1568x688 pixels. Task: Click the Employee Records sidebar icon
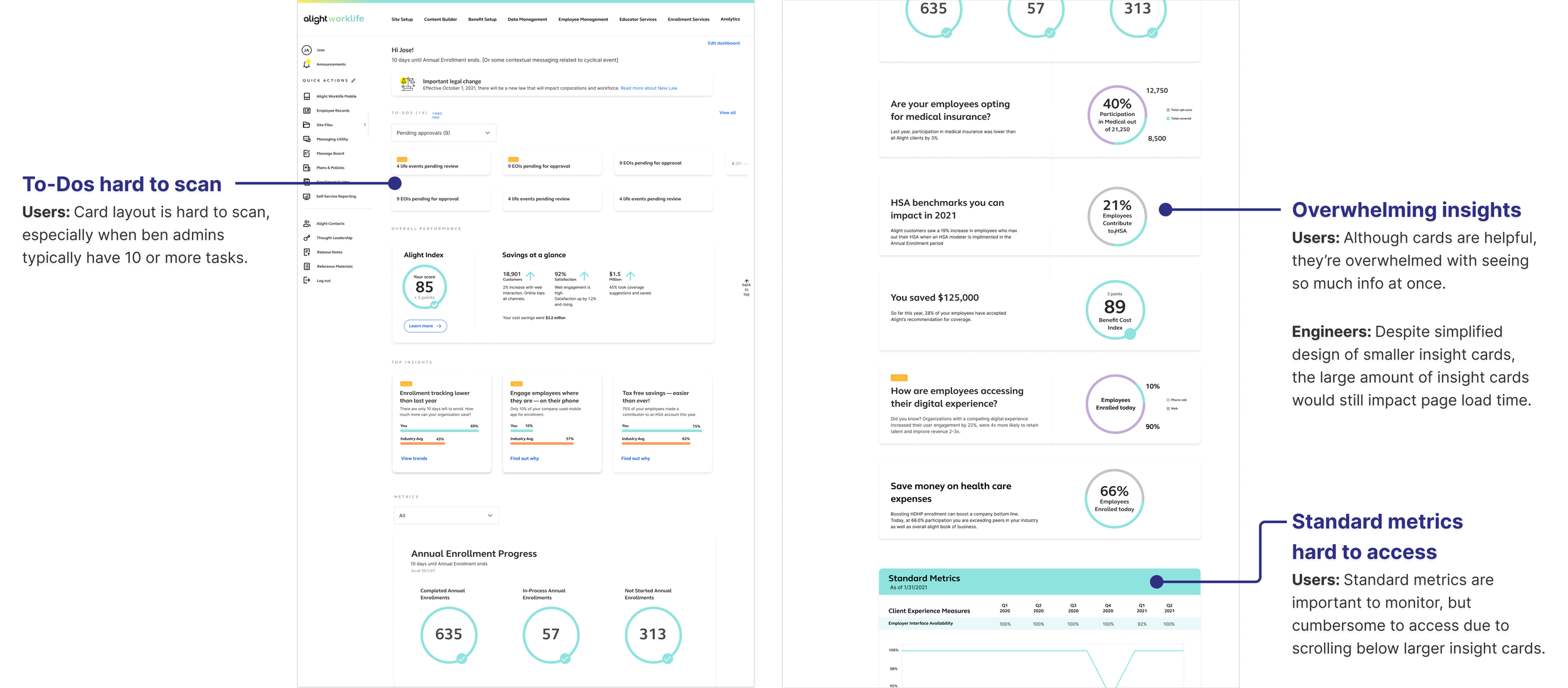307,110
